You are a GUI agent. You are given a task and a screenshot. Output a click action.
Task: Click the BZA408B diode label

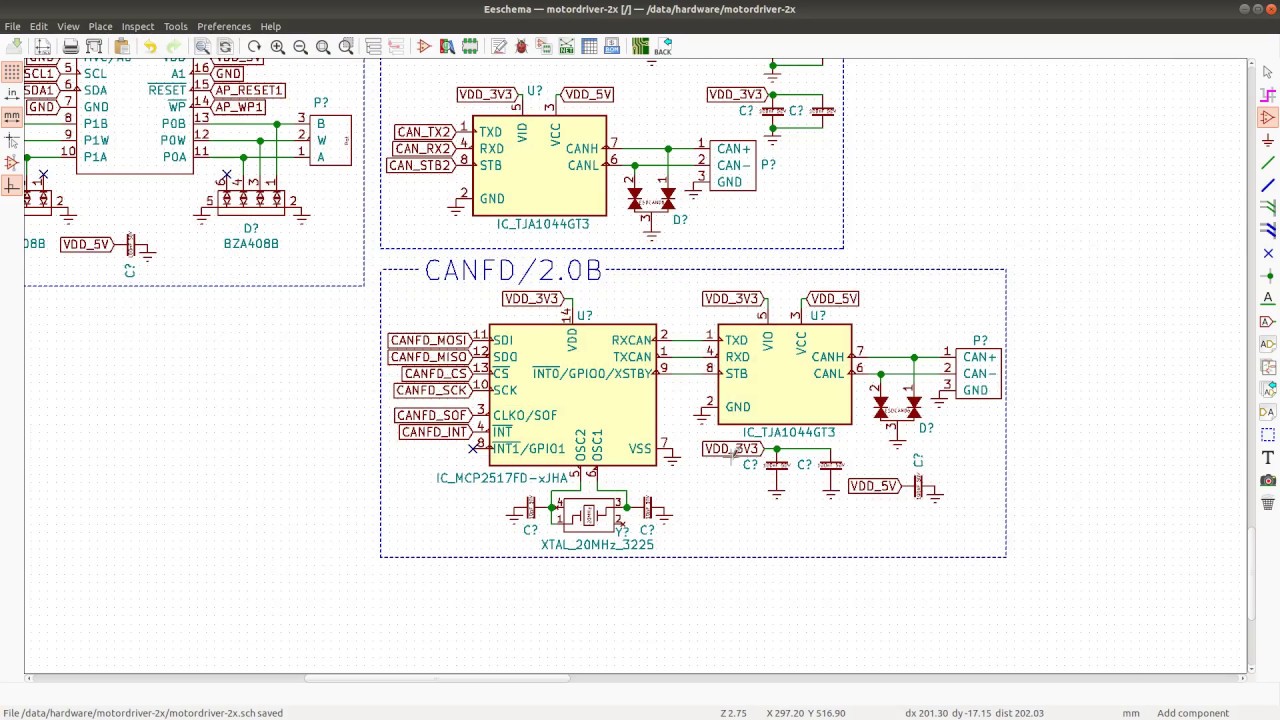[x=251, y=244]
